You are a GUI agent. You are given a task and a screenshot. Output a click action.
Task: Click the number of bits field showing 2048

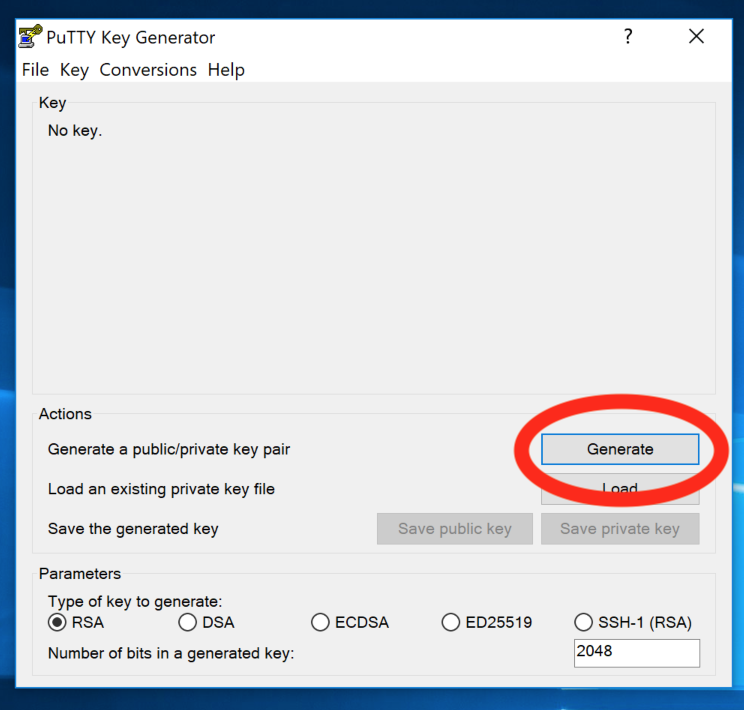point(637,652)
